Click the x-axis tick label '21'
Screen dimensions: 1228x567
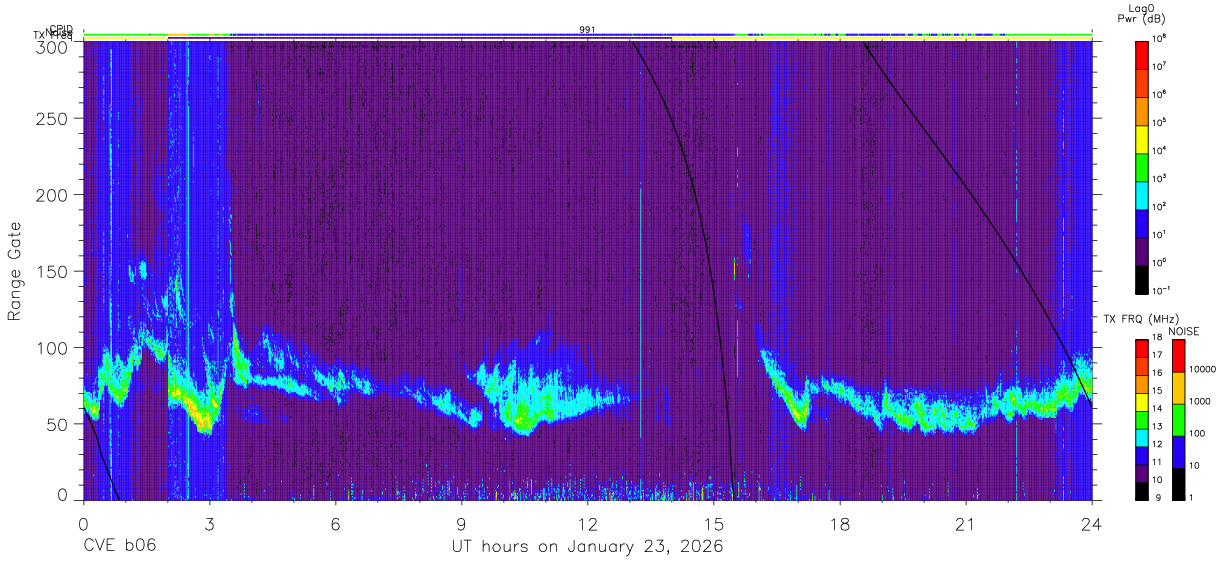[965, 524]
